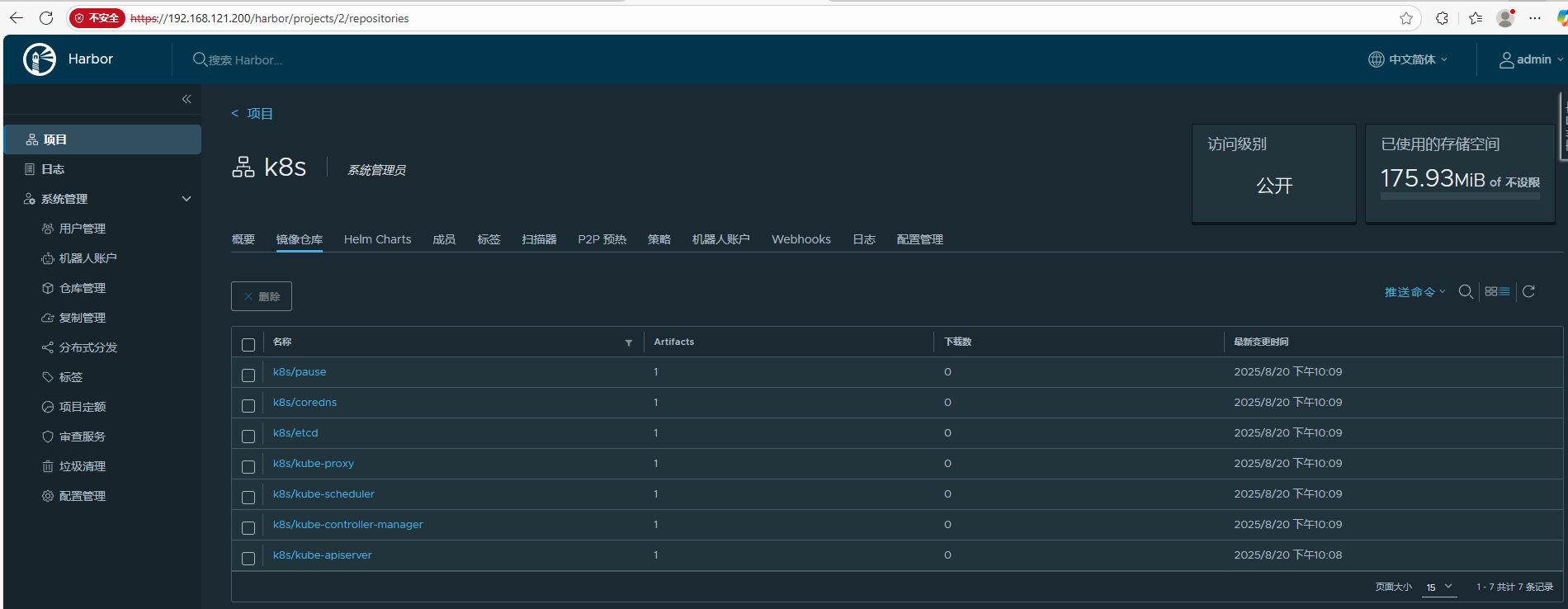Image resolution: width=1568 pixels, height=609 pixels.
Task: Open k8s/kube-apiserver repository link
Action: click(323, 555)
